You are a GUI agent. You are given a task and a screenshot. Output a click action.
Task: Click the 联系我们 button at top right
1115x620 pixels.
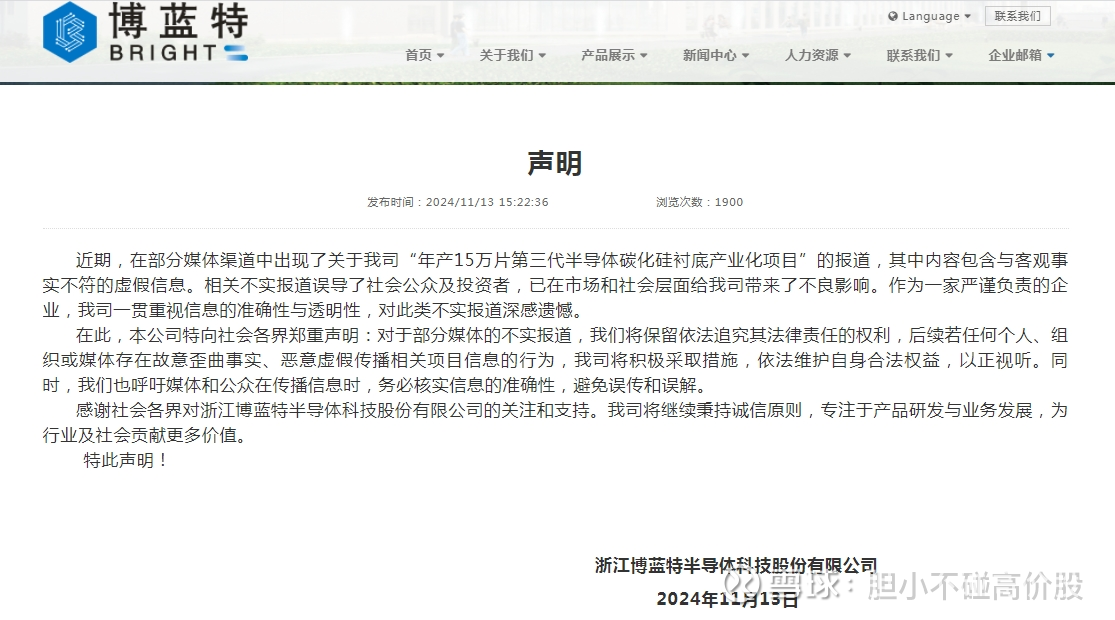point(1018,16)
